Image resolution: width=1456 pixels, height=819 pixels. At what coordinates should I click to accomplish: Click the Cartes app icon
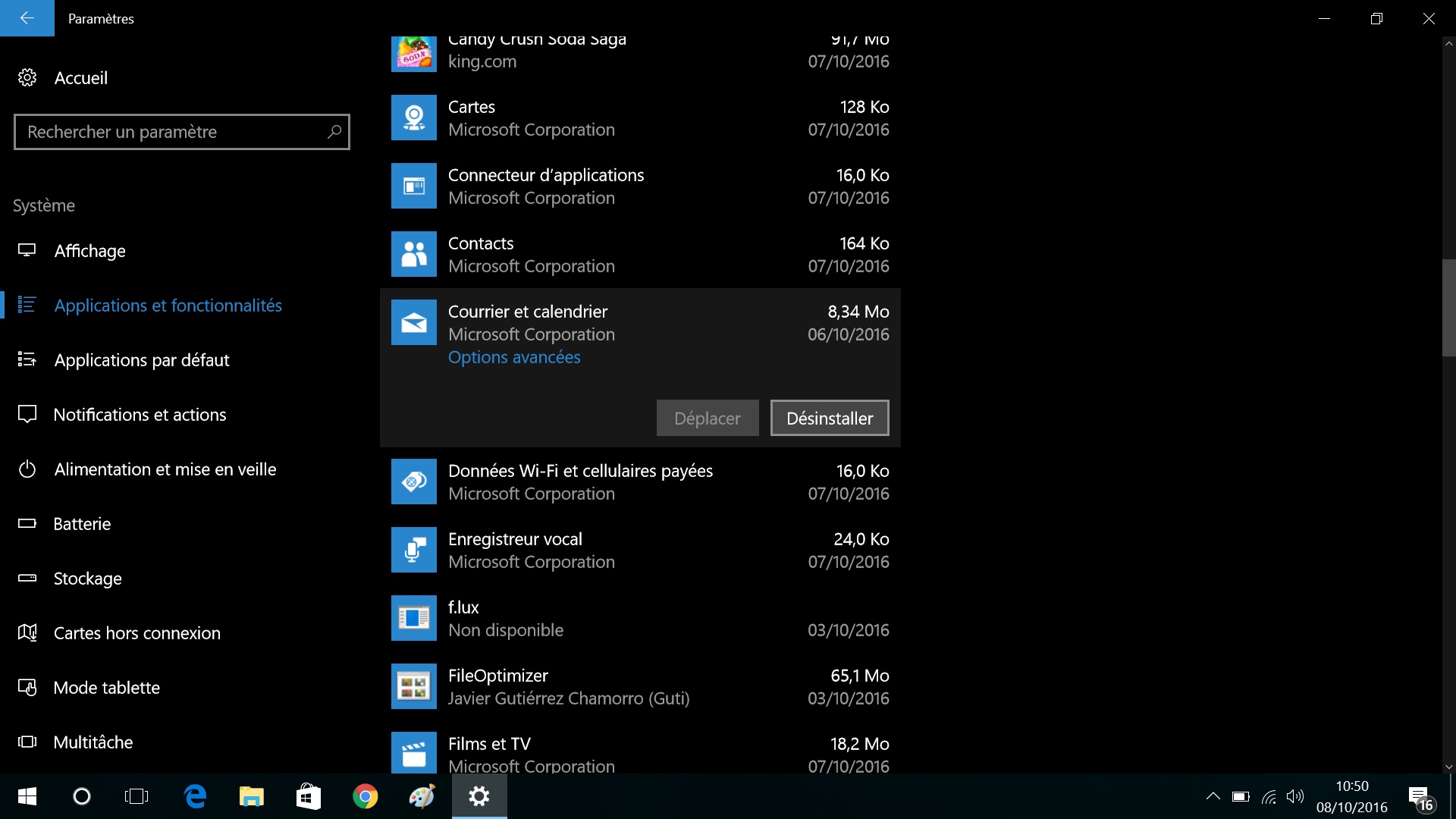[413, 118]
